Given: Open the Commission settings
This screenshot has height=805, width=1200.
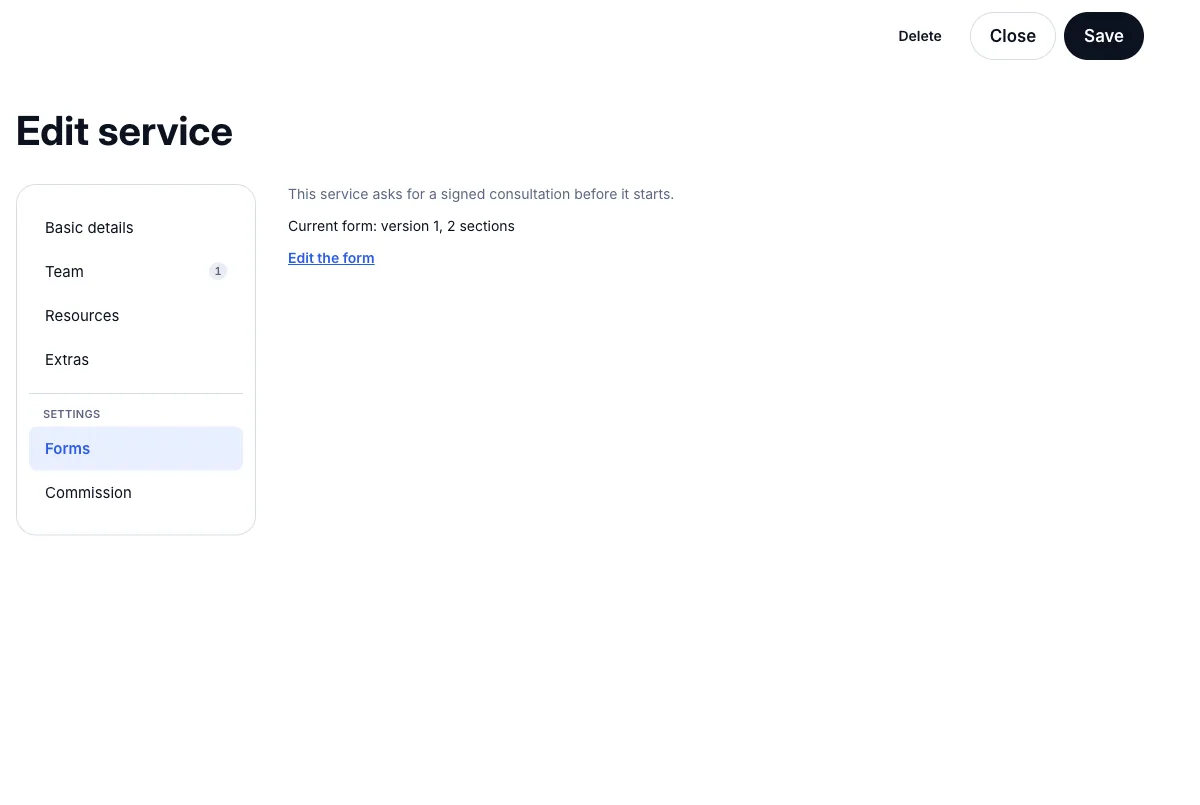Looking at the screenshot, I should (x=136, y=493).
